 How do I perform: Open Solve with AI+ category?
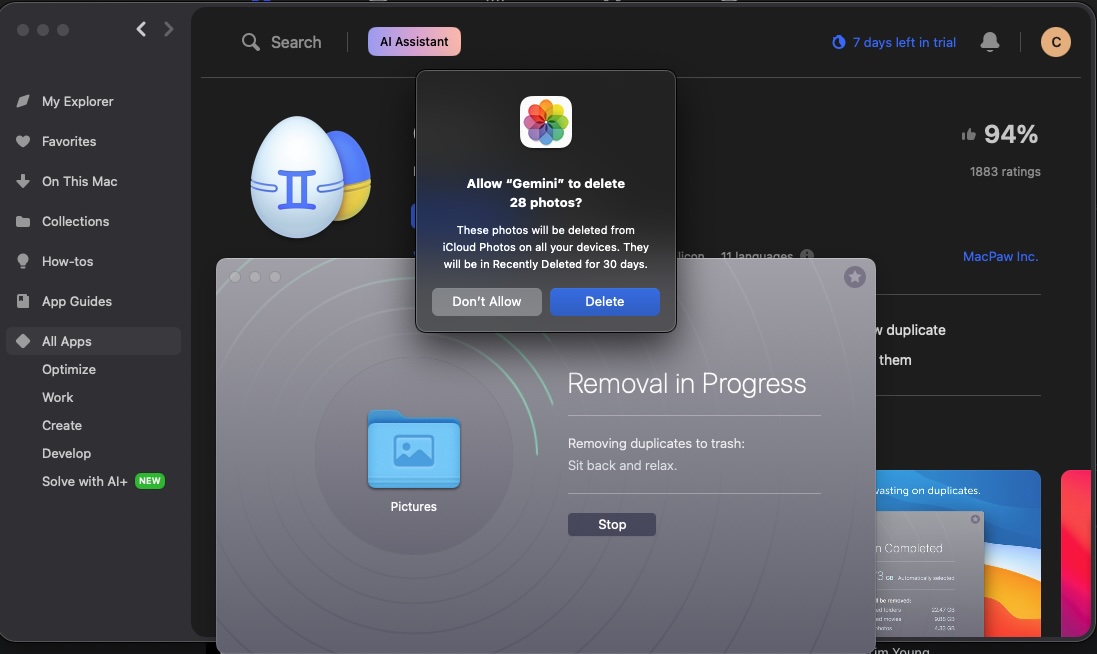point(85,481)
